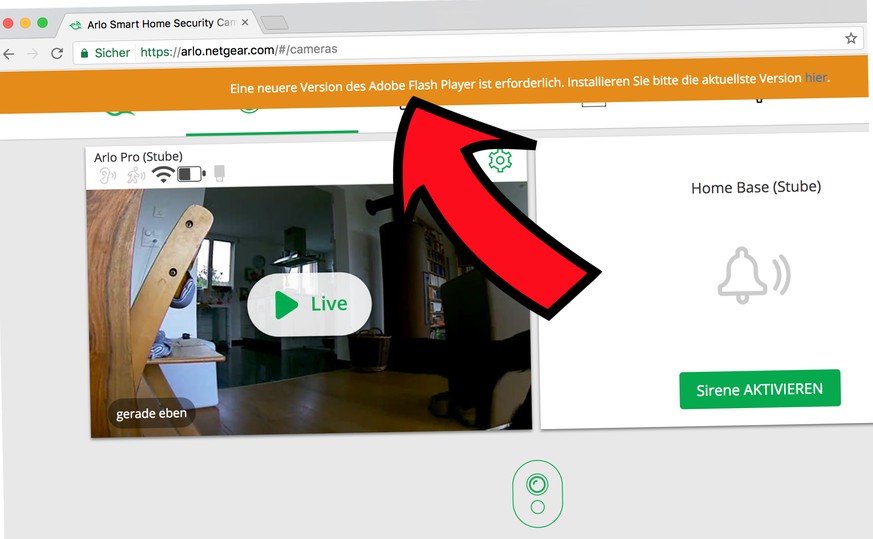The height and width of the screenshot is (539, 873).
Task: Go back to the previous page
Action: pos(9,54)
